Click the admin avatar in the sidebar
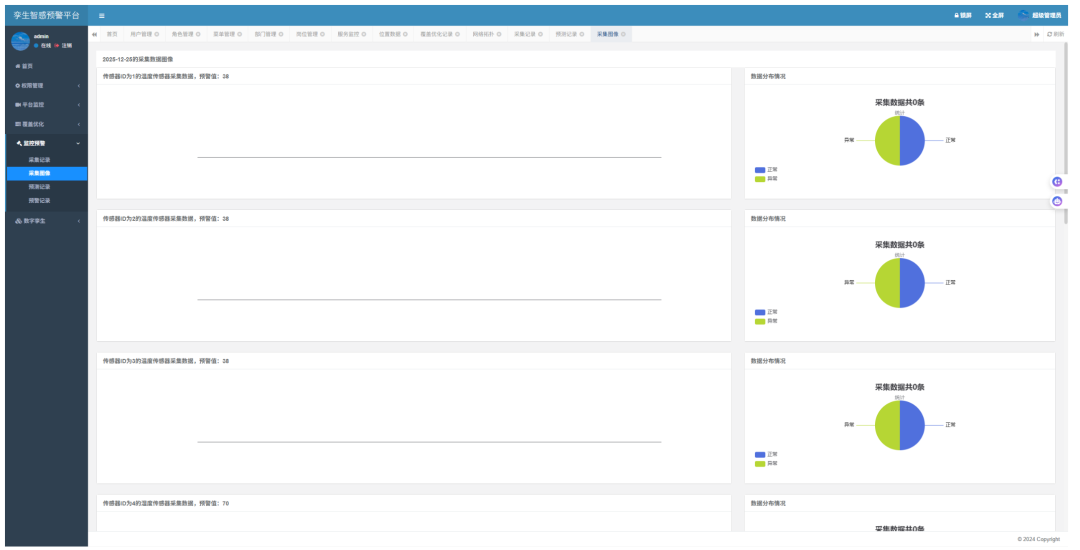 pos(21,41)
